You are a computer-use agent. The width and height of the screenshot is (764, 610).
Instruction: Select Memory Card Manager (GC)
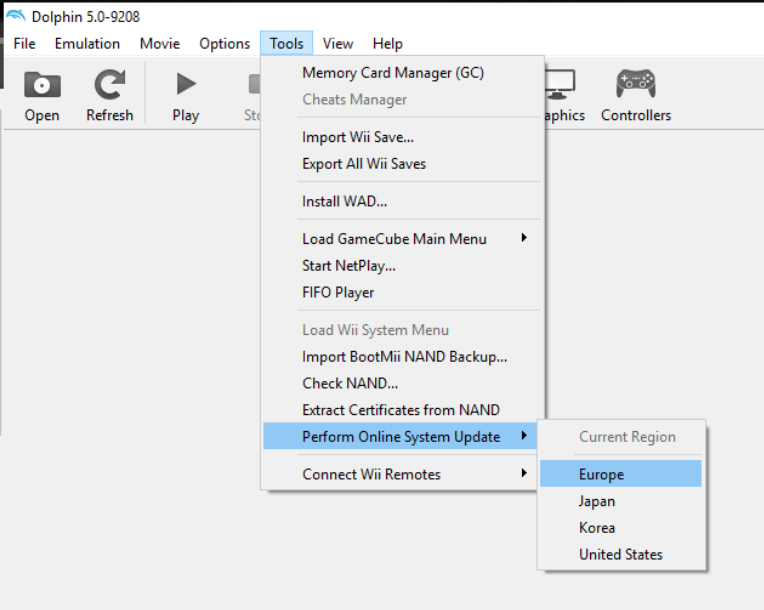[393, 73]
